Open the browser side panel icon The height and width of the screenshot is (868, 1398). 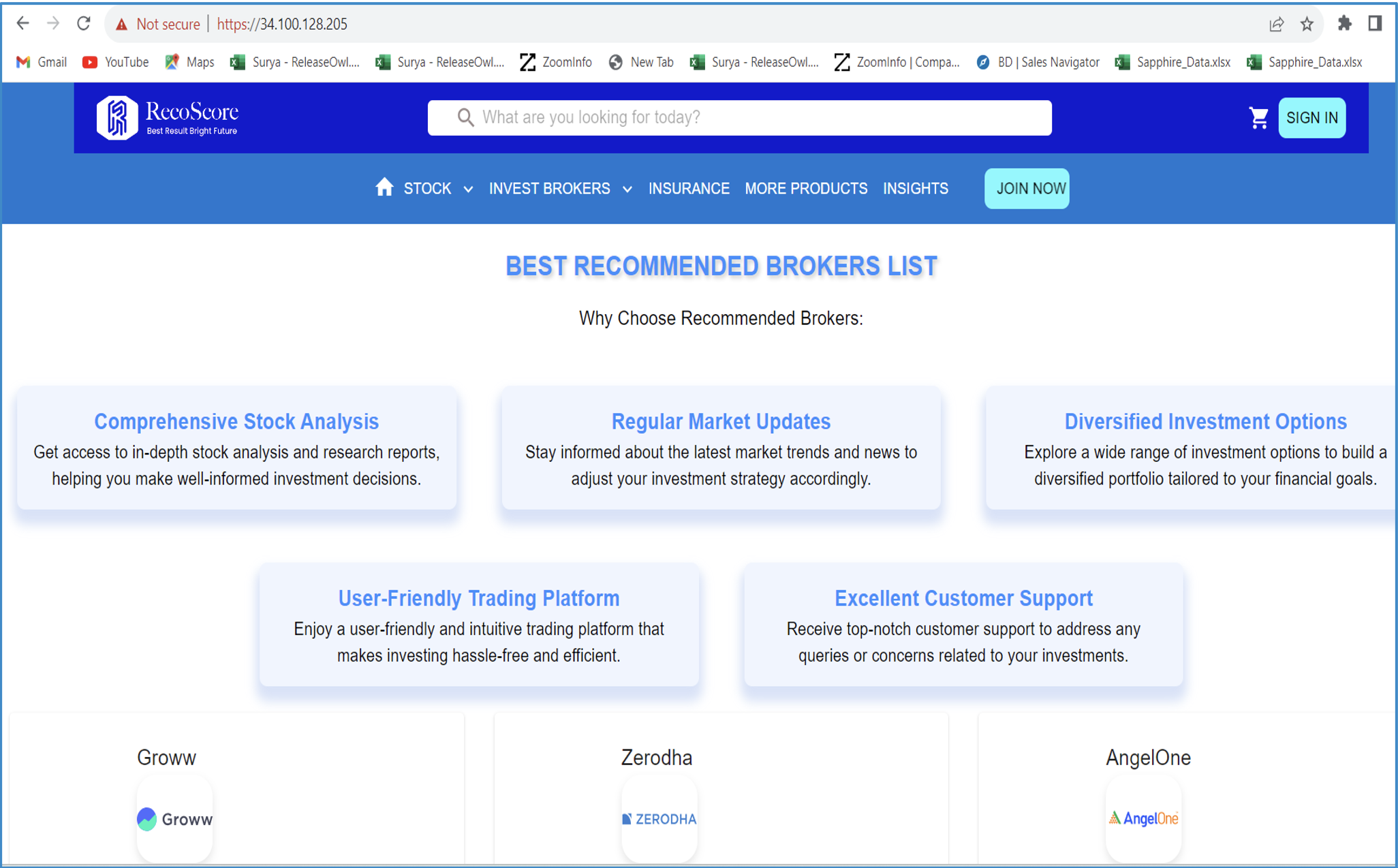[x=1375, y=24]
